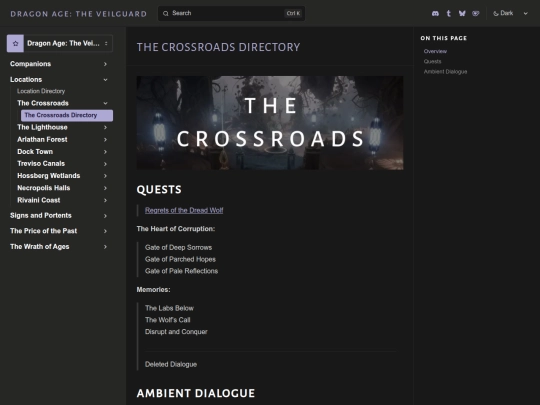Click THE CROSSROADS DIRECTORY page title
This screenshot has height=405, width=540.
tap(218, 47)
